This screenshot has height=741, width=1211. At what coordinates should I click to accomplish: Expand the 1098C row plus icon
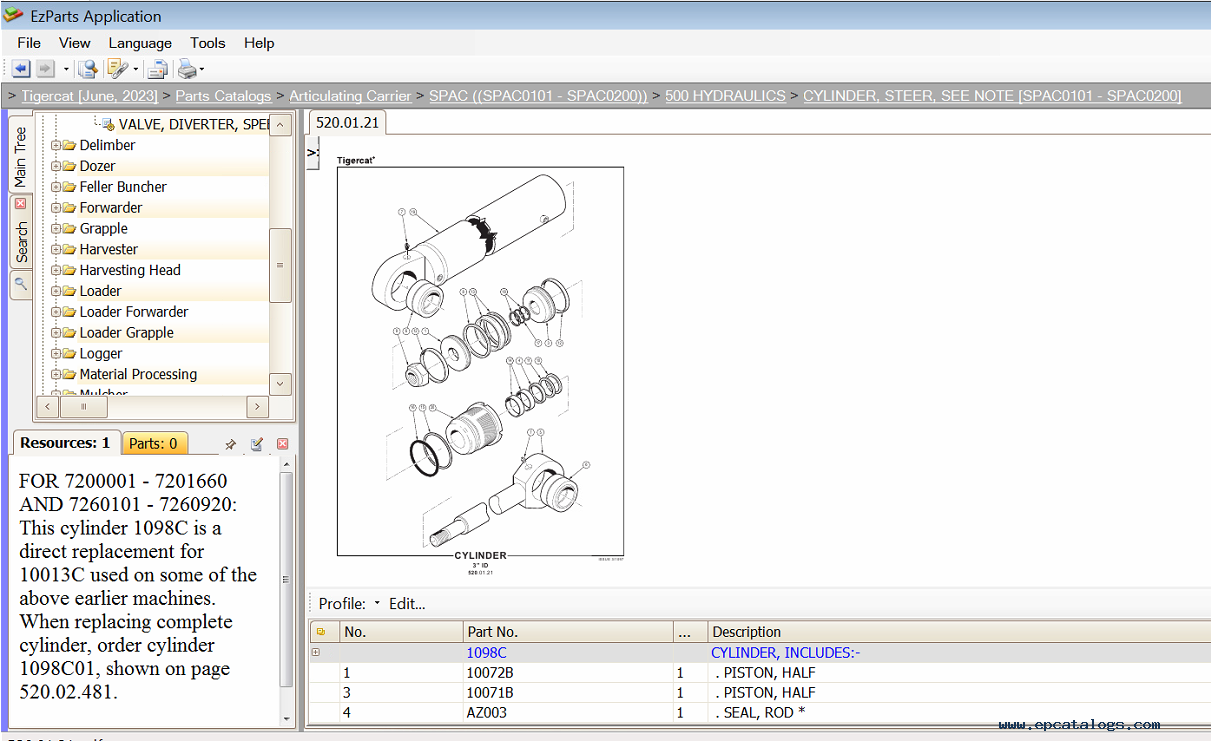pyautogui.click(x=316, y=653)
